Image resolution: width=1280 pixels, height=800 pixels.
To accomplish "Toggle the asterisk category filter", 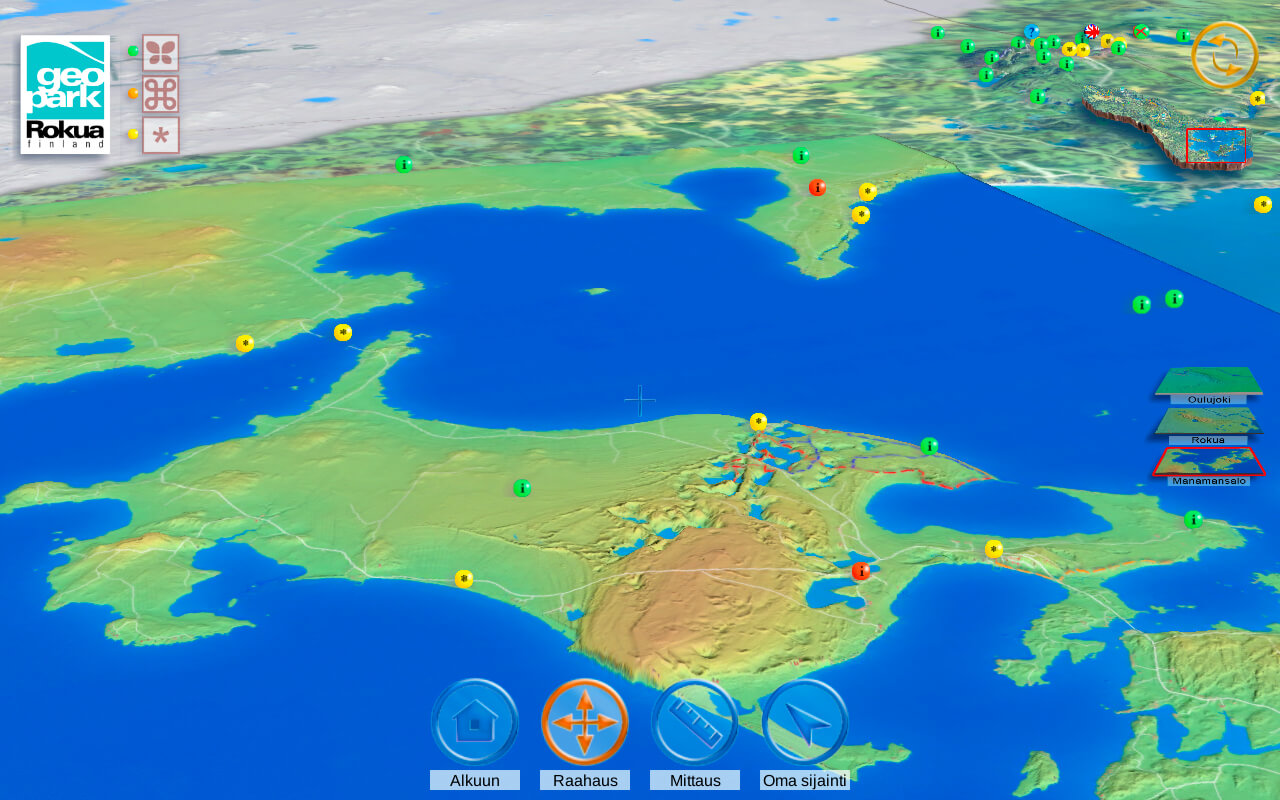I will tap(160, 135).
